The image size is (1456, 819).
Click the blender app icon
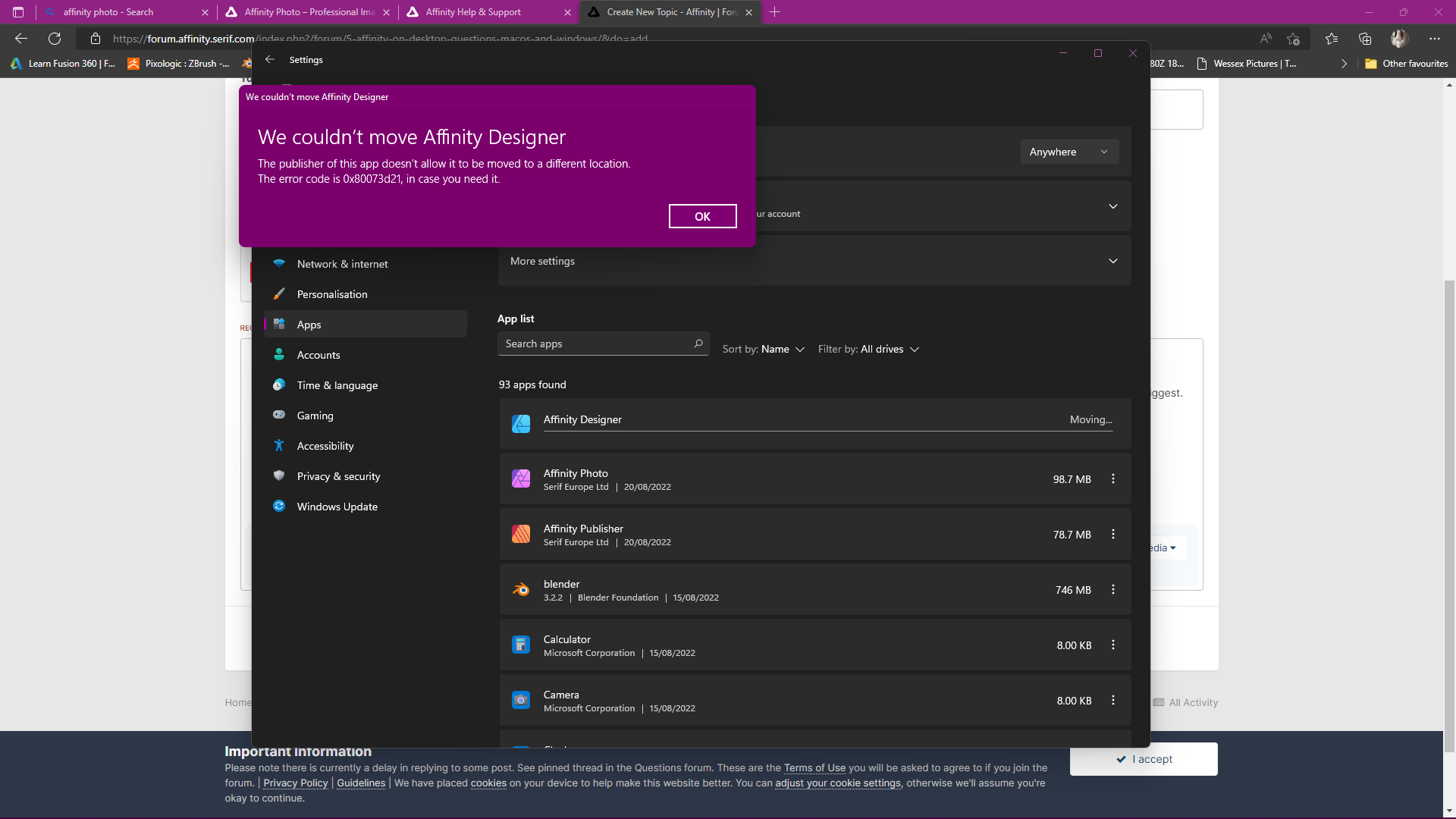tap(521, 590)
